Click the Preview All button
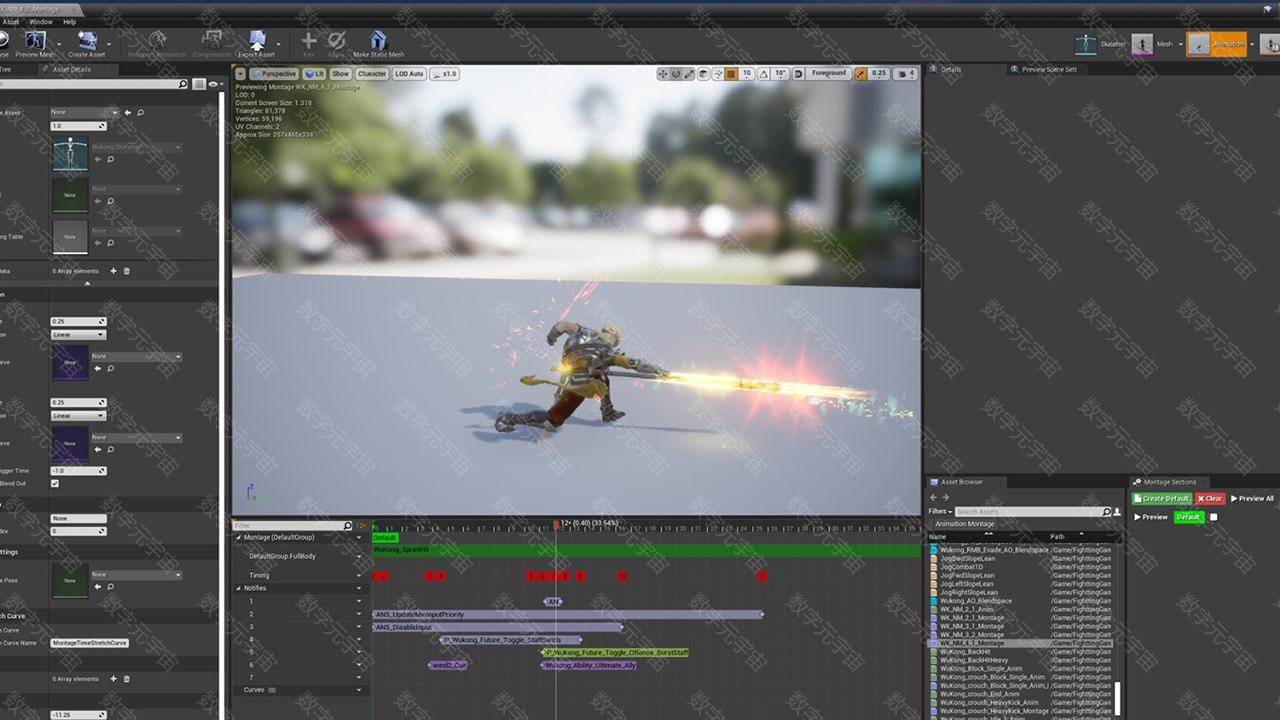 pos(1252,498)
